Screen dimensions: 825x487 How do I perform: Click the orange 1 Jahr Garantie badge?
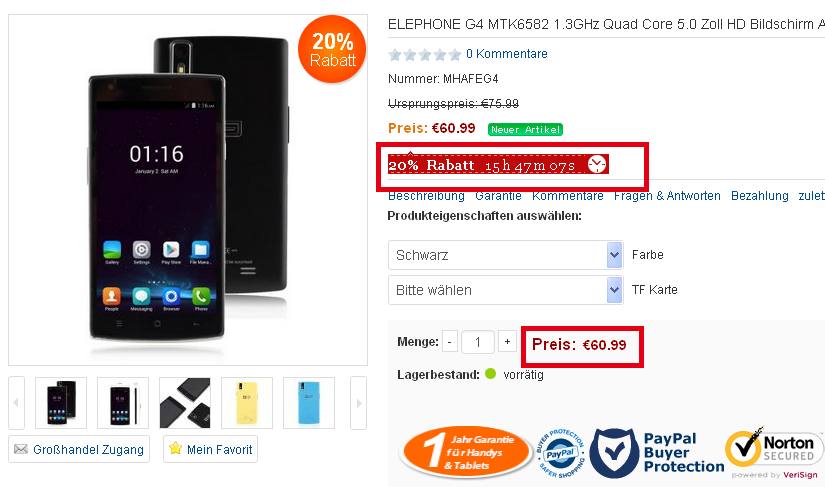(x=466, y=452)
